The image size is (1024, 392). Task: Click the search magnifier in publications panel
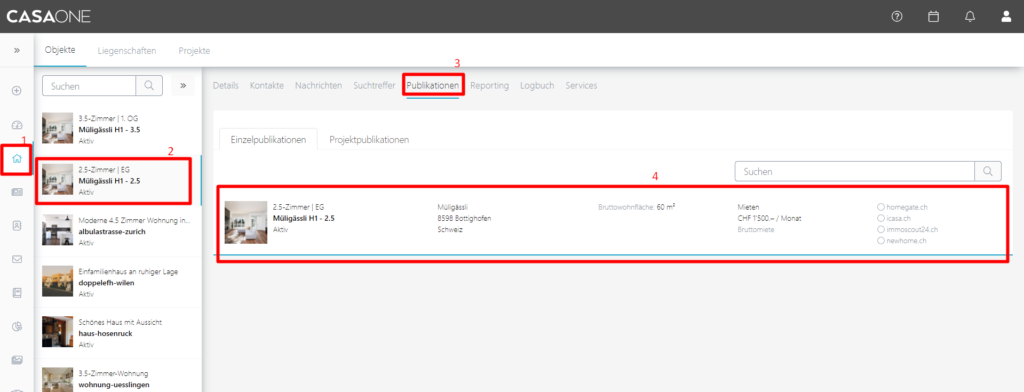[x=988, y=171]
